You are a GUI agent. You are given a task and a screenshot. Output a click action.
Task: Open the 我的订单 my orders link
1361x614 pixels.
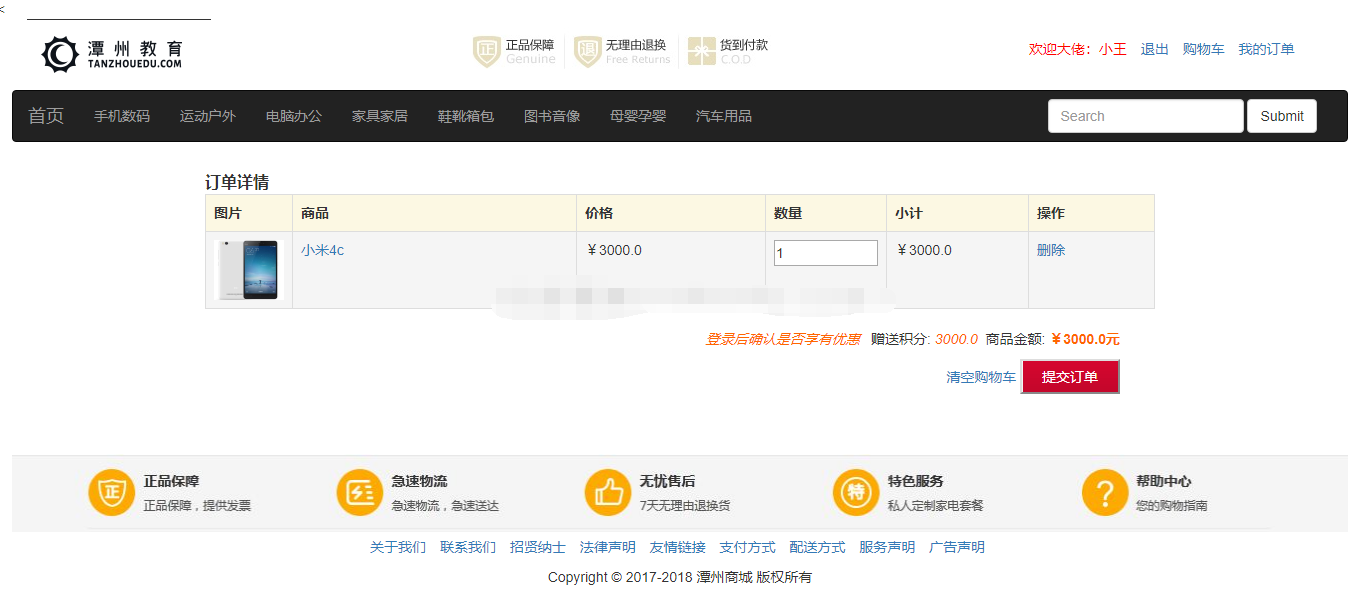coord(1266,49)
